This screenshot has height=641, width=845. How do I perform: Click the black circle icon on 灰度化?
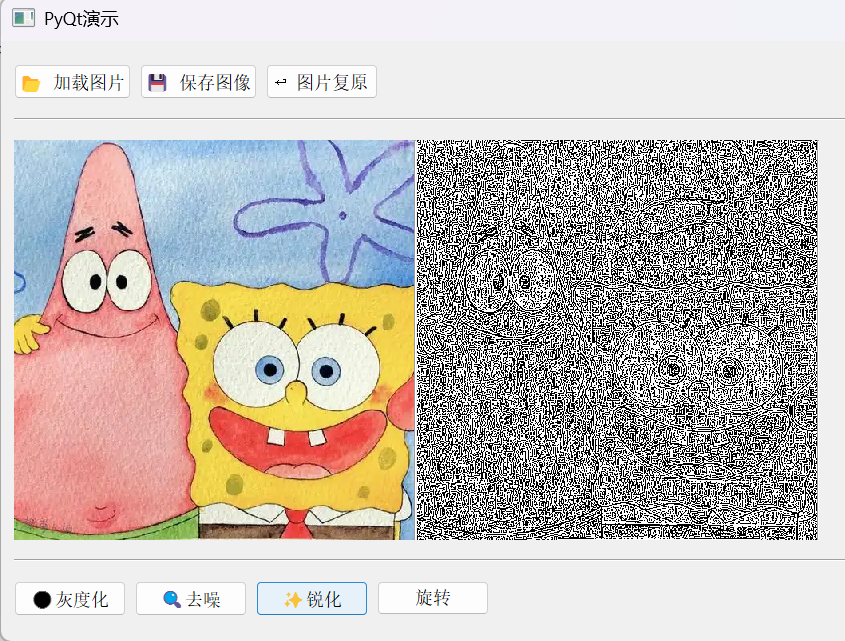[42, 599]
